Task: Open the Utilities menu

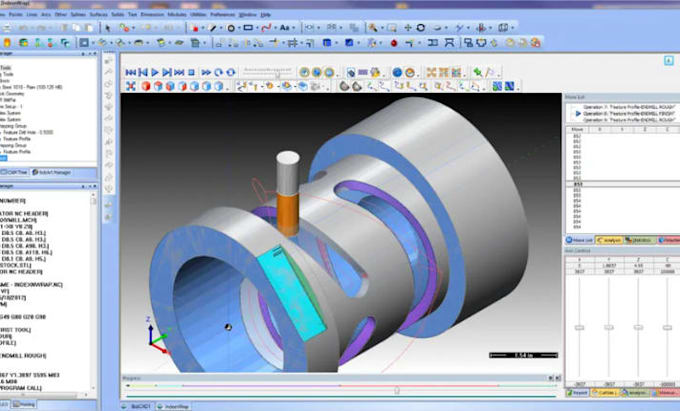Action: tap(198, 15)
